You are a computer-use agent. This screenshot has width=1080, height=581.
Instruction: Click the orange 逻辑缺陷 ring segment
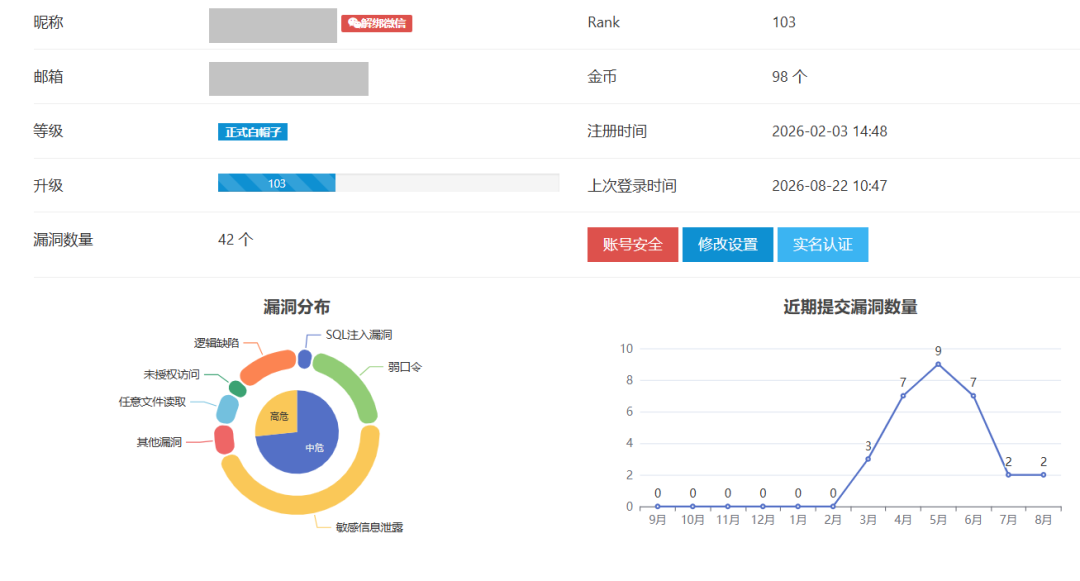269,366
